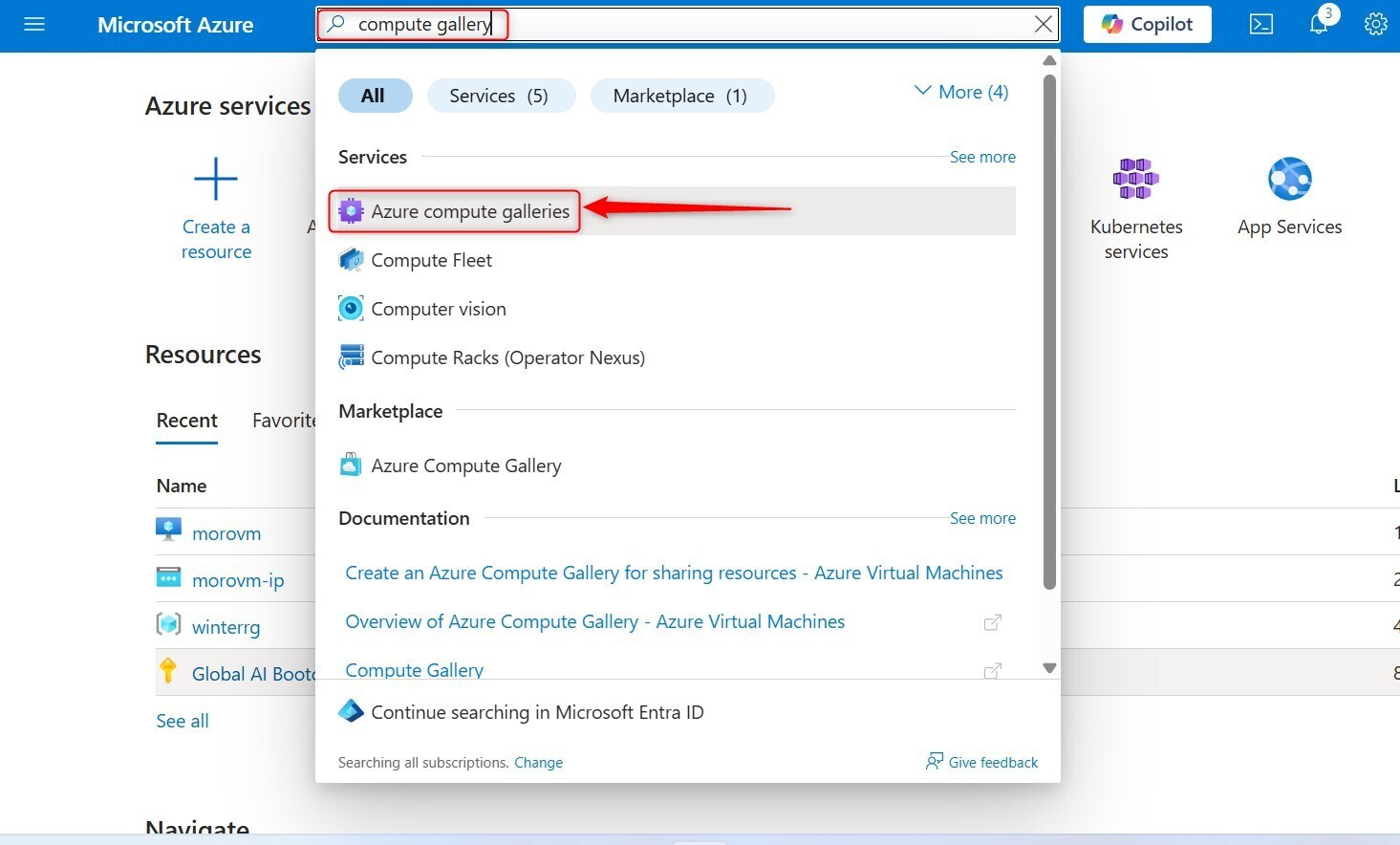Open the settings gear
1400x845 pixels.
coord(1376,24)
